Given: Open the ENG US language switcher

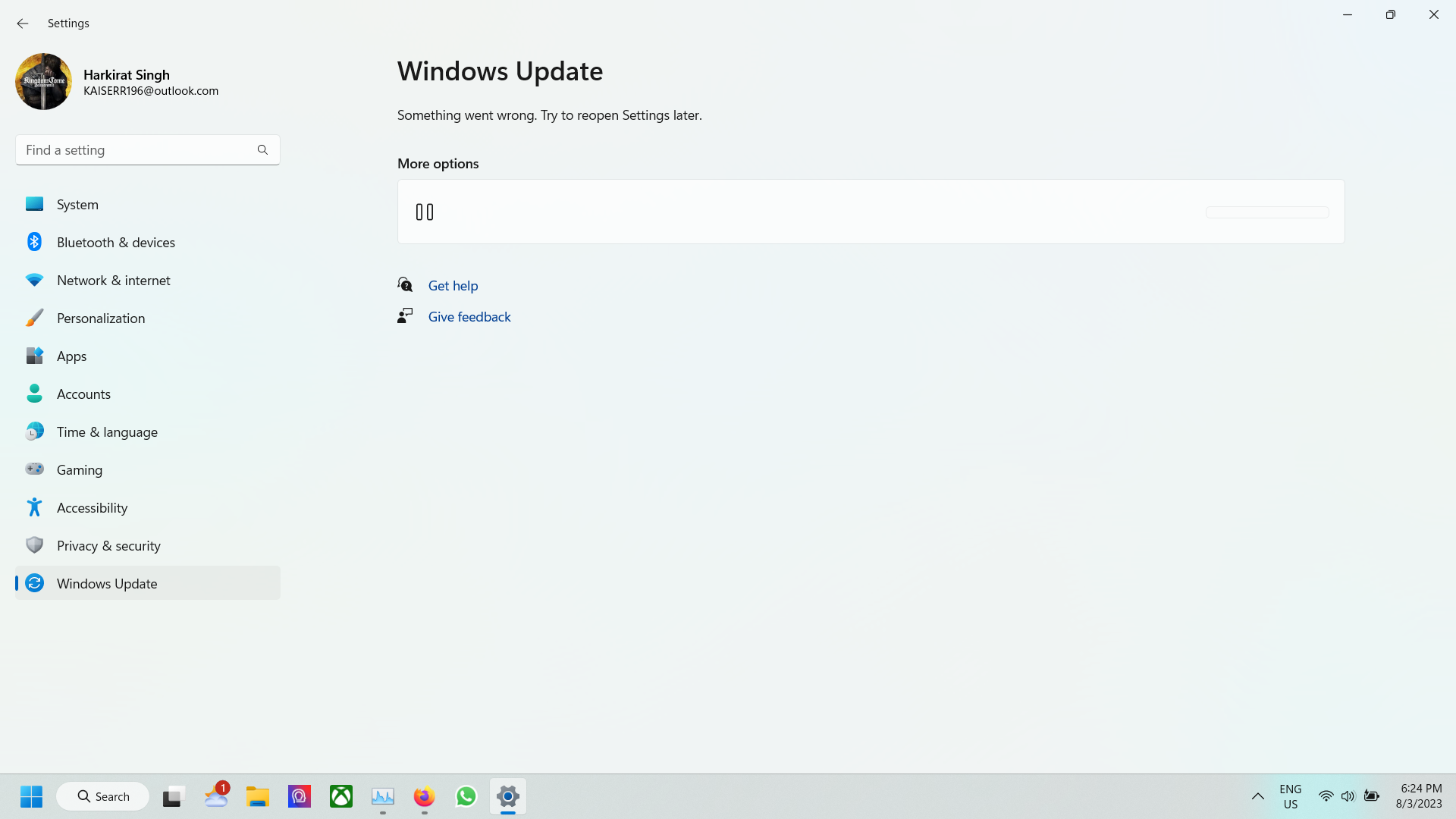Looking at the screenshot, I should point(1290,796).
